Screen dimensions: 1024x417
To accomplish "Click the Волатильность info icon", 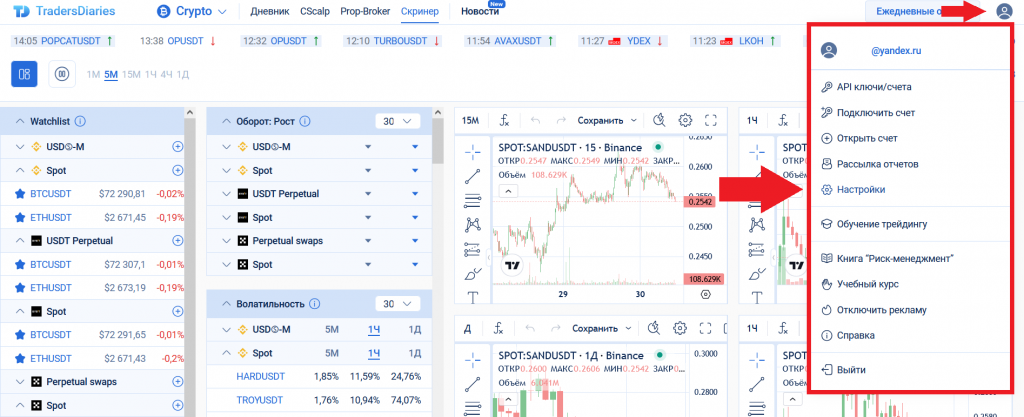I will pyautogui.click(x=315, y=304).
